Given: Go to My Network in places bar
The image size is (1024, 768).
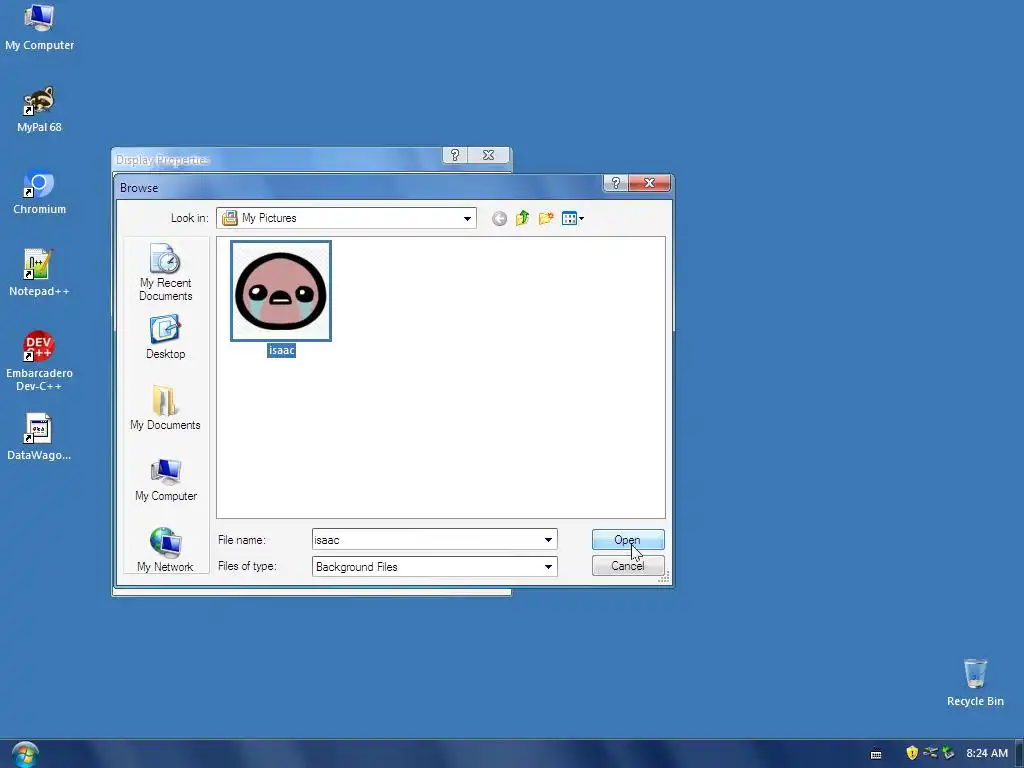Looking at the screenshot, I should coord(165,550).
